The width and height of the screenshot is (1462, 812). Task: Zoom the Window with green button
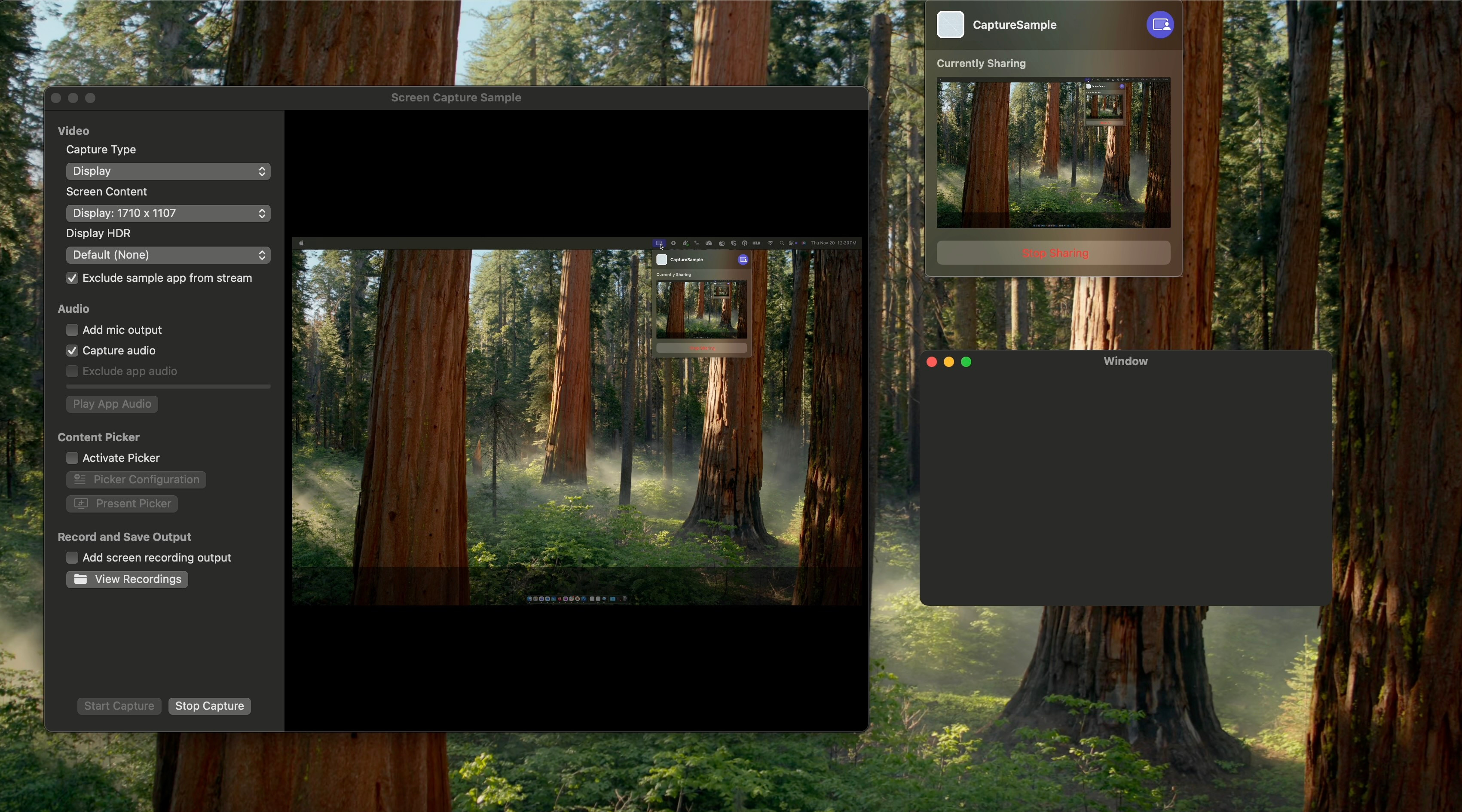click(x=967, y=362)
